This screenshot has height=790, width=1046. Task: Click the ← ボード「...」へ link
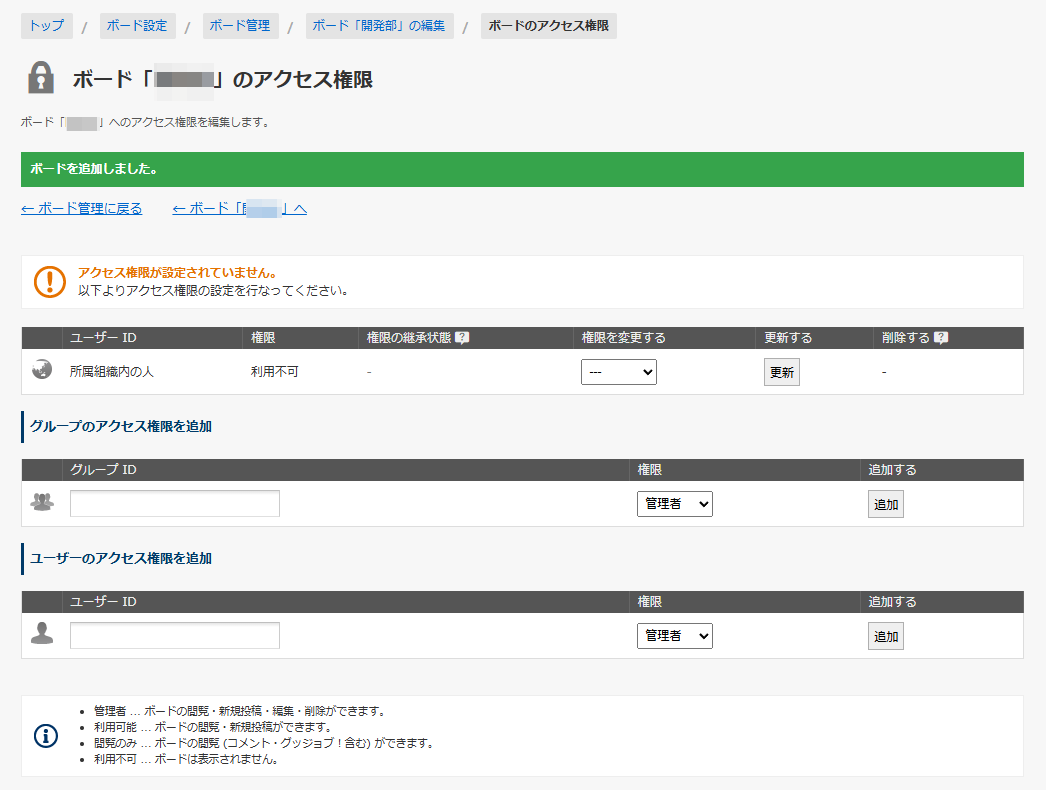239,209
